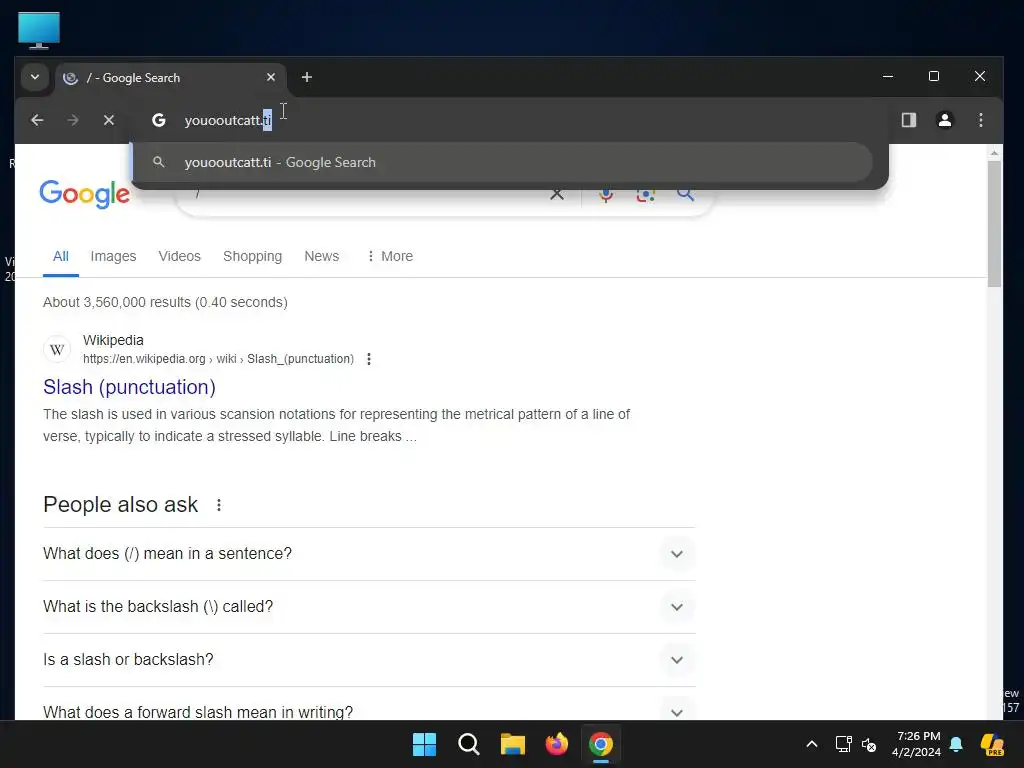Open the Wikipedia result's three-dot options
The image size is (1024, 768).
369,359
